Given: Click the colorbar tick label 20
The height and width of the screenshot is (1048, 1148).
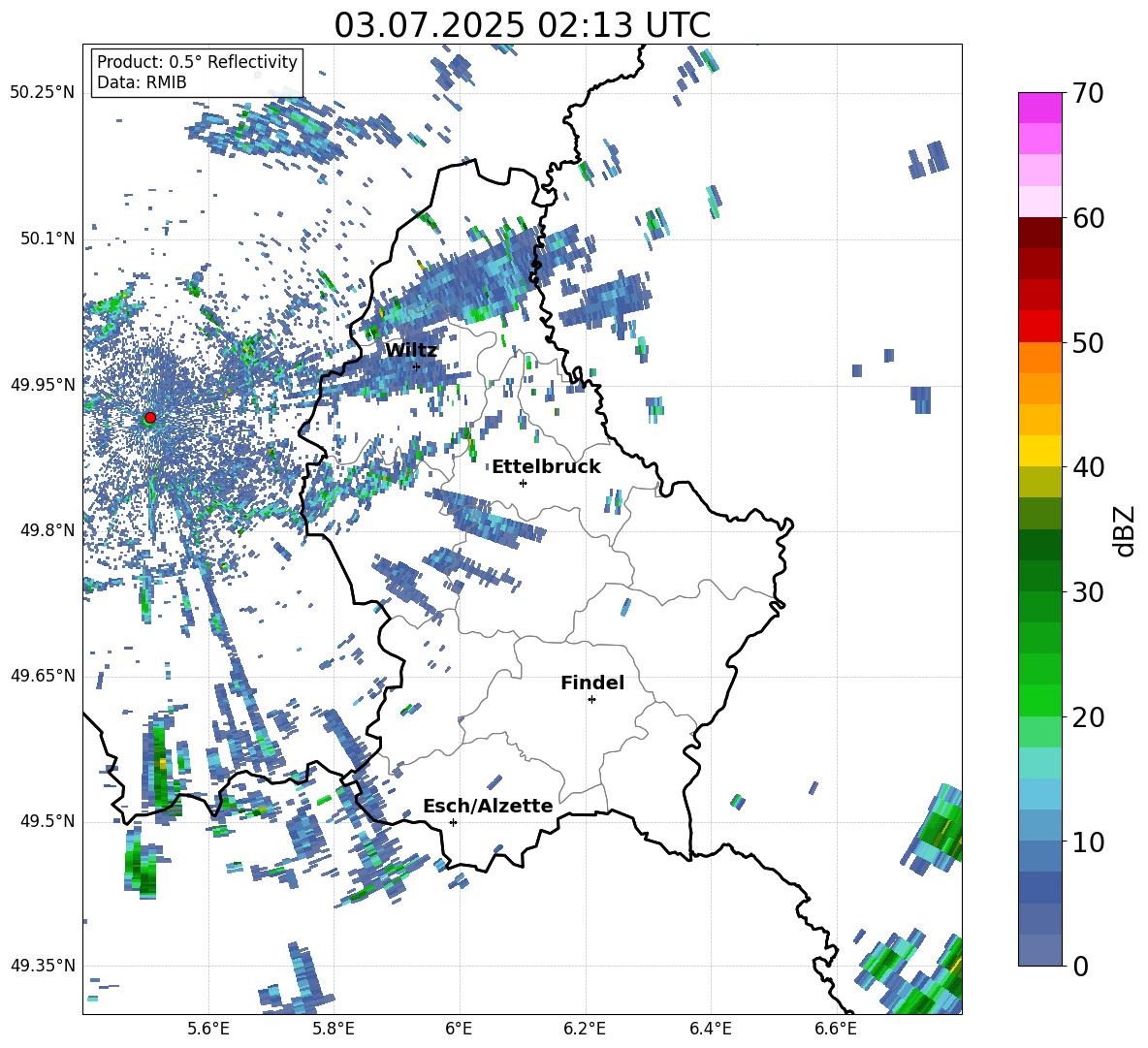Looking at the screenshot, I should pyautogui.click(x=1088, y=717).
